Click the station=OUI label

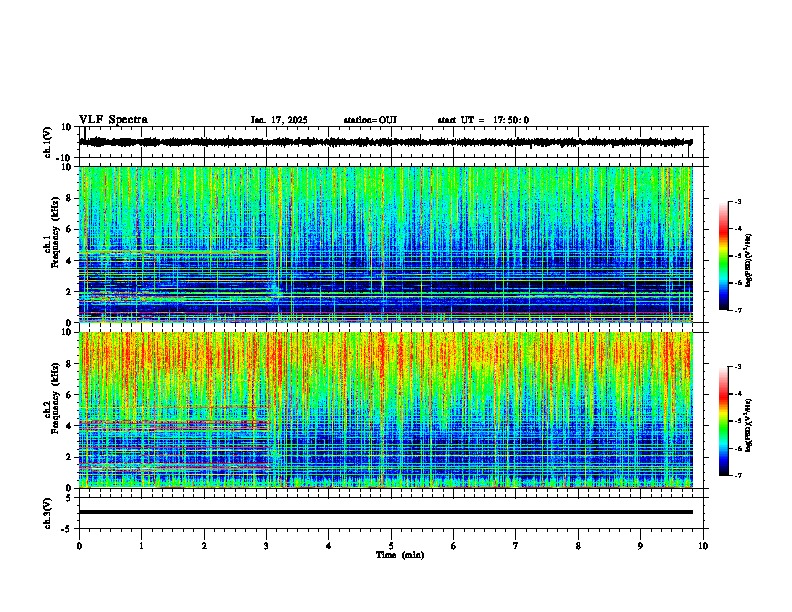[x=370, y=120]
